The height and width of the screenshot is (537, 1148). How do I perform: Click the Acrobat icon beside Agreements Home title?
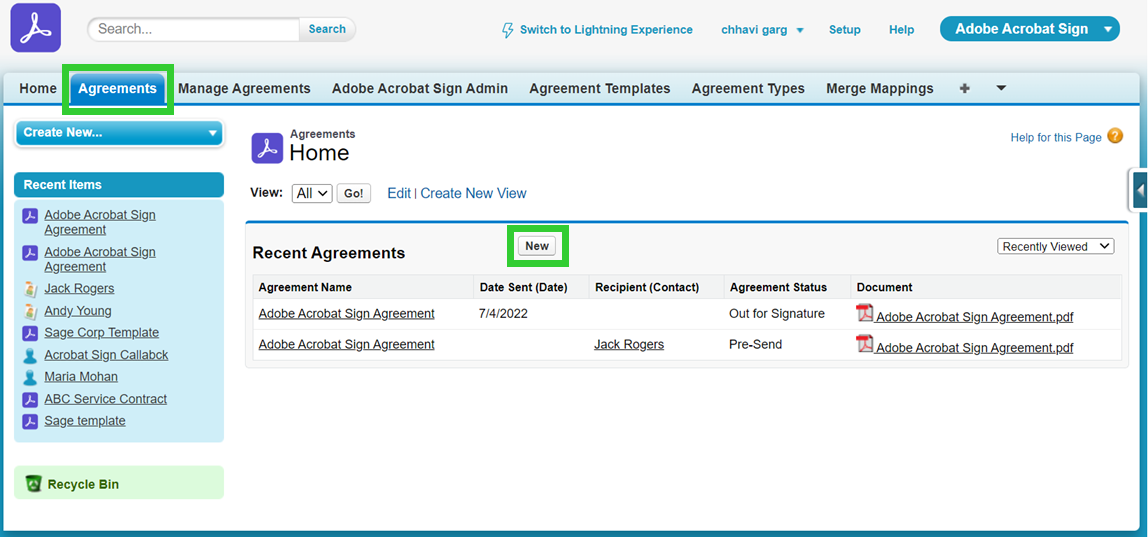click(267, 148)
